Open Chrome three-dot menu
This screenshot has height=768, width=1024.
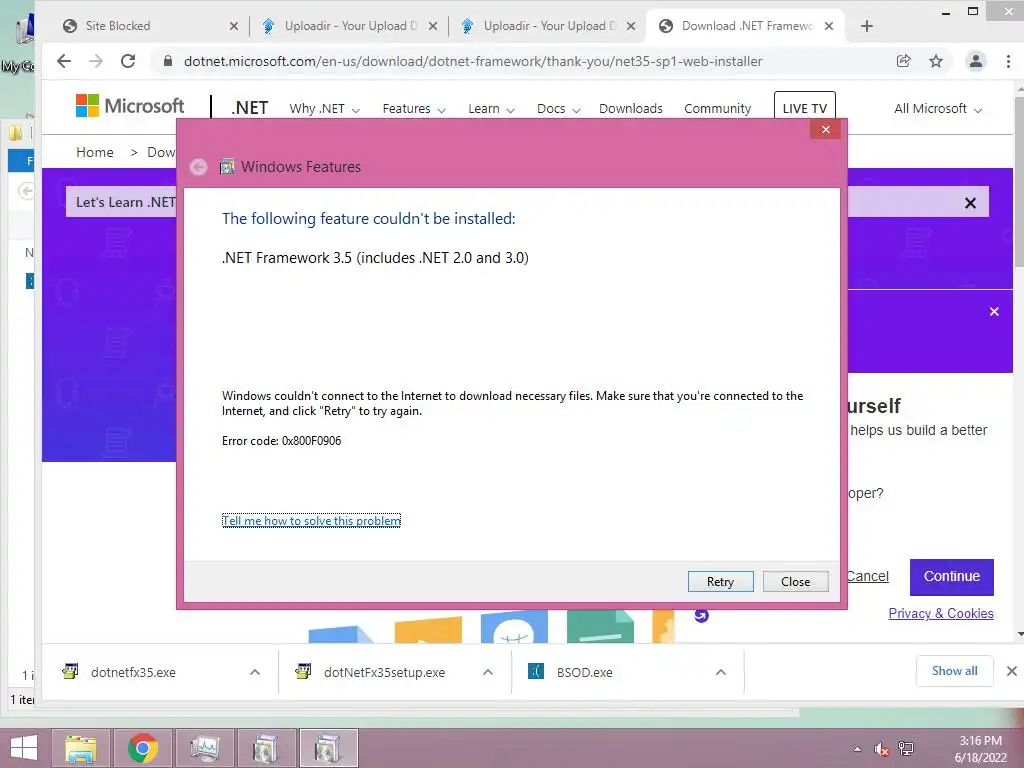1008,61
